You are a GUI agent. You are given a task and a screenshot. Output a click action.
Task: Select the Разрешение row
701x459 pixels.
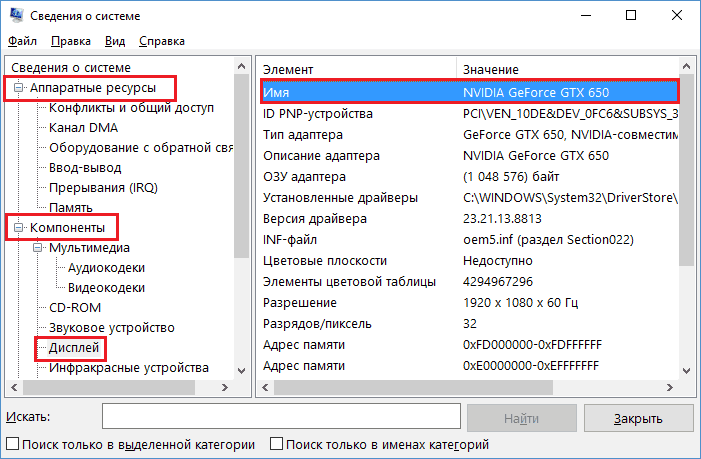(x=469, y=303)
